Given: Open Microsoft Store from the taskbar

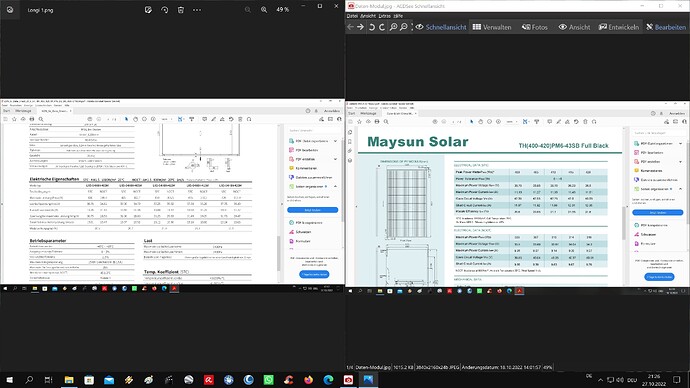Looking at the screenshot, I should [89, 379].
